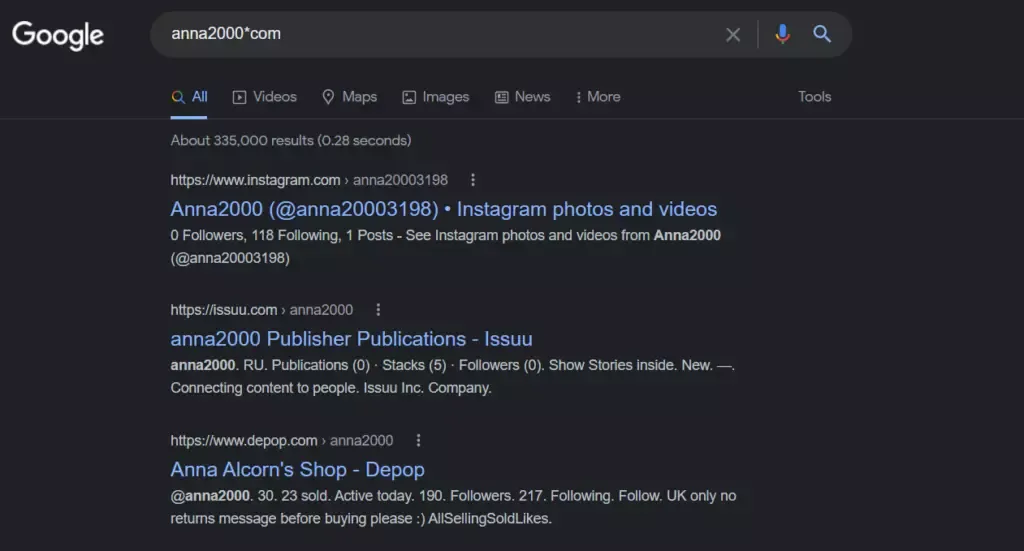This screenshot has height=551, width=1024.
Task: Switch to the News tab
Action: pyautogui.click(x=522, y=97)
